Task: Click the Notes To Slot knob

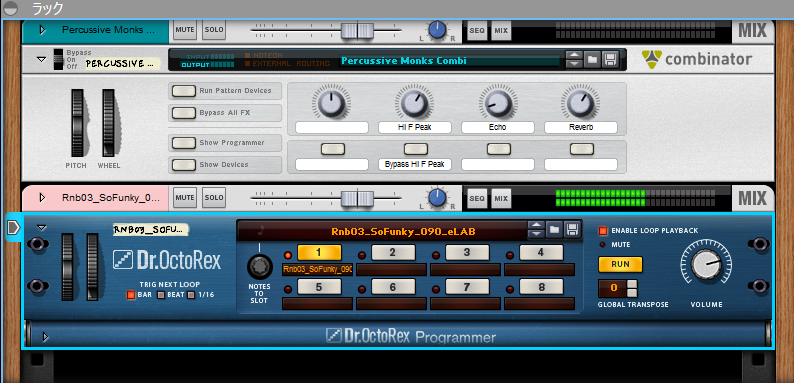Action: coord(259,266)
